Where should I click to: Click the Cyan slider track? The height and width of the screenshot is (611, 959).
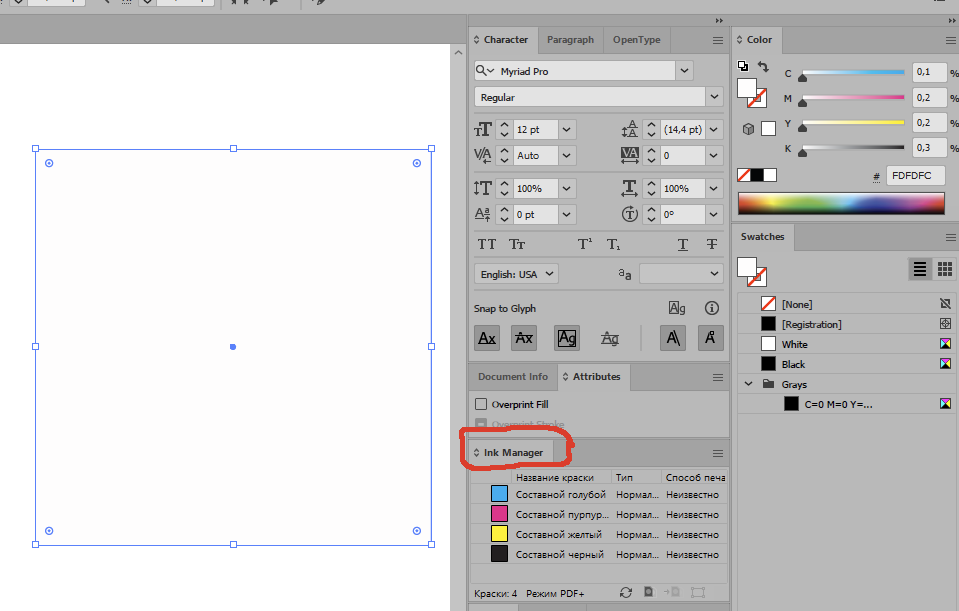853,72
